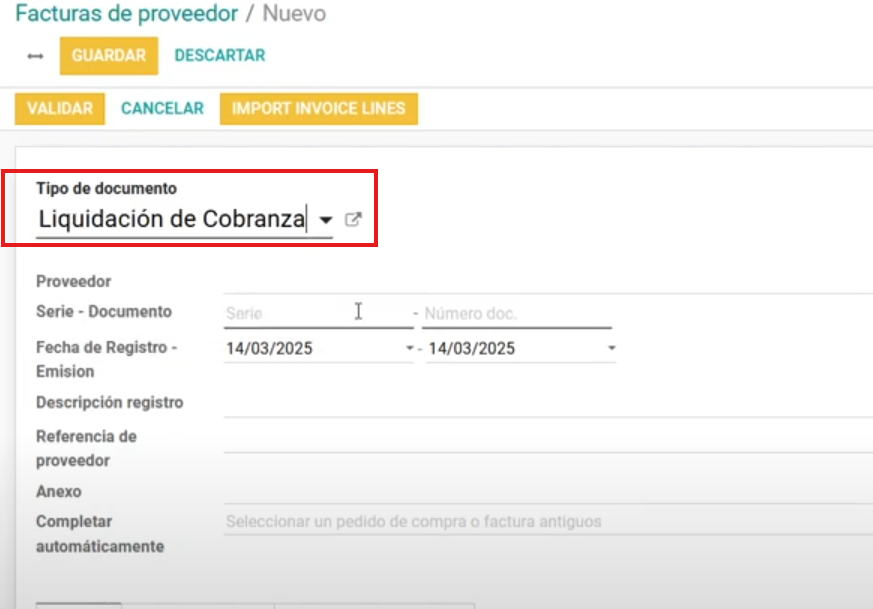The image size is (873, 609).
Task: Open the record link icon beside Liquidación de Cobranza
Action: click(352, 218)
